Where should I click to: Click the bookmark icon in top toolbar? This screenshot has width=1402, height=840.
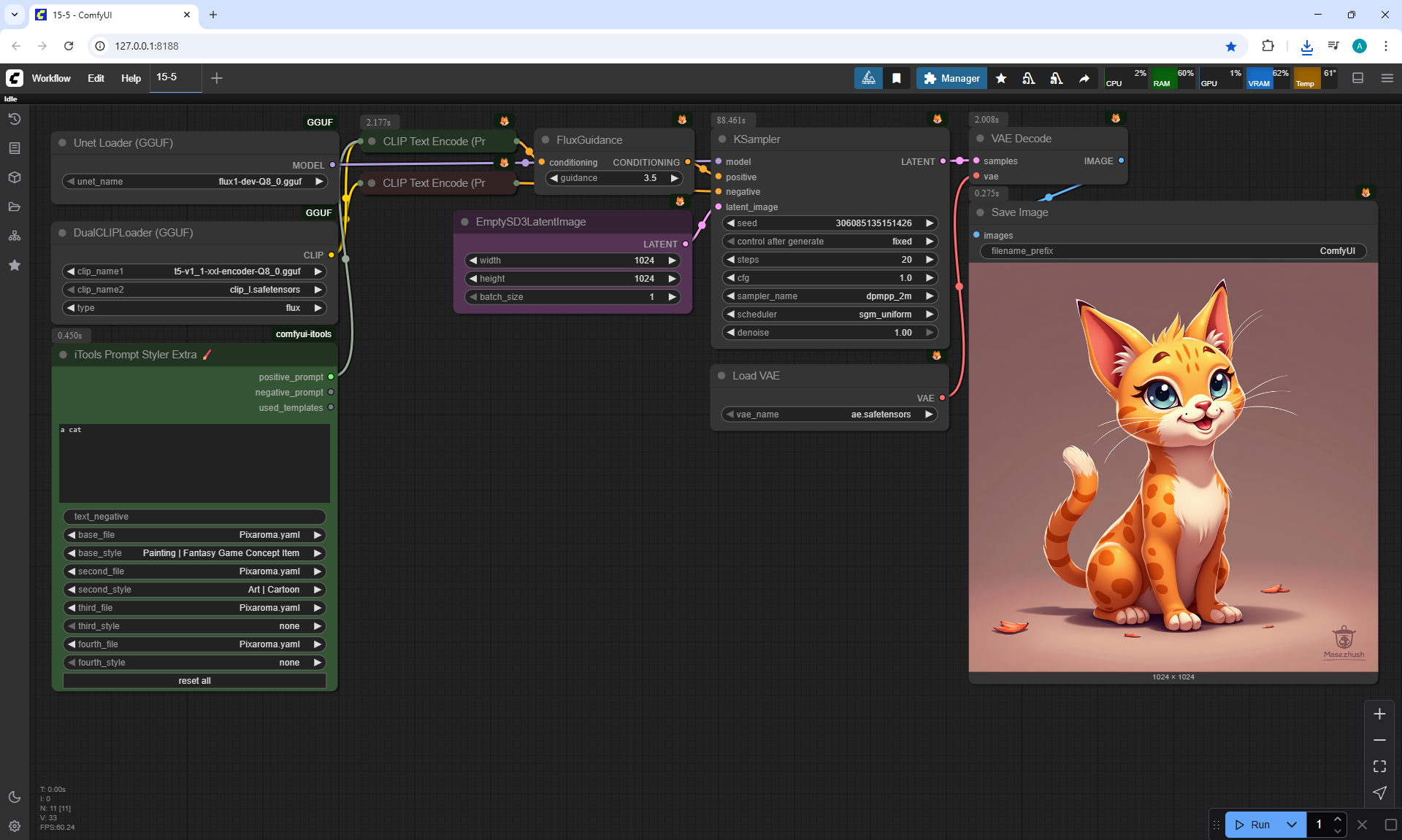[x=897, y=78]
